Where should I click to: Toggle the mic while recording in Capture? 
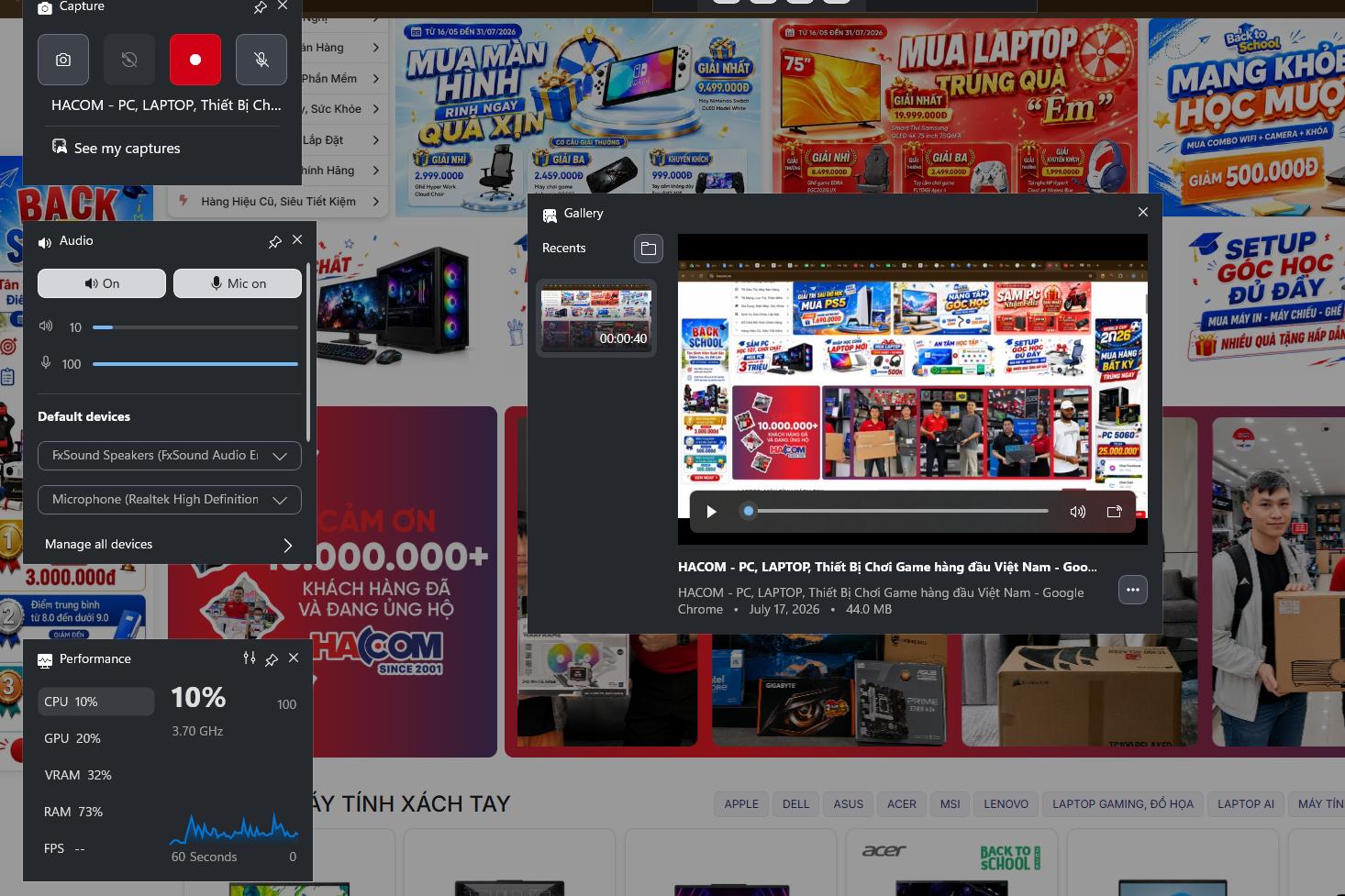click(x=261, y=60)
